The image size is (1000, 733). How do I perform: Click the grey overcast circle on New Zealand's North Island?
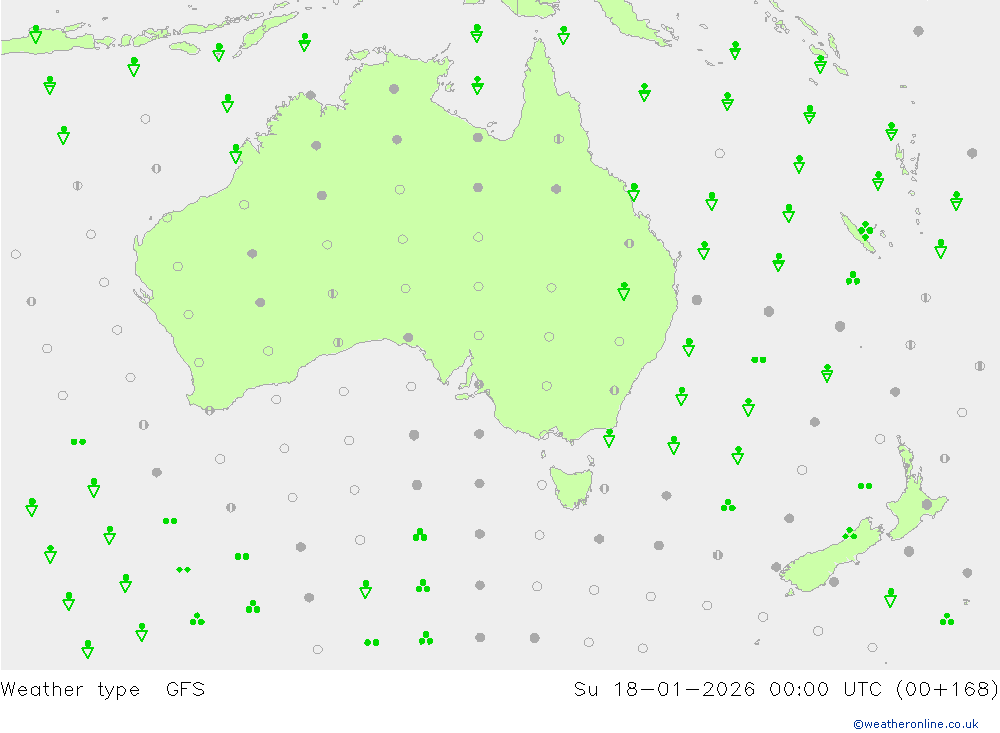(927, 505)
